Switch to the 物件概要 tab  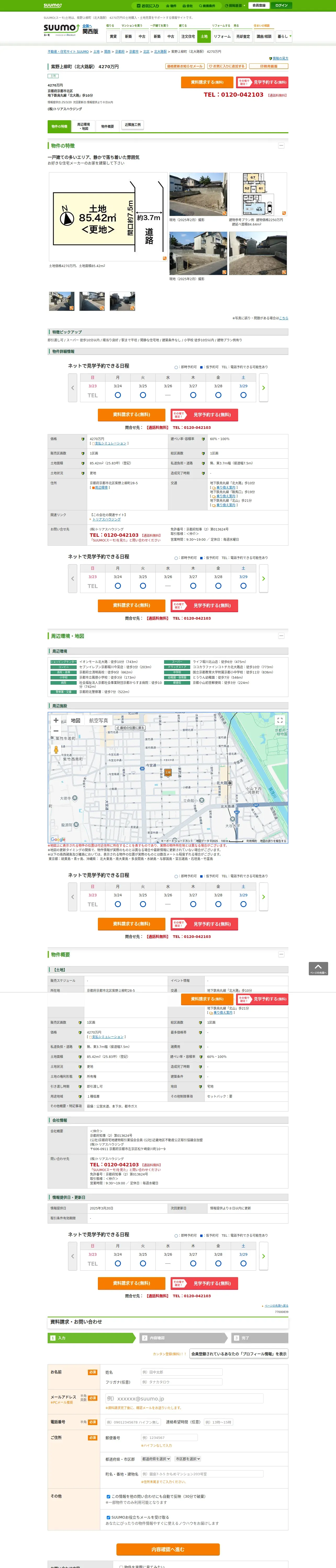107,126
